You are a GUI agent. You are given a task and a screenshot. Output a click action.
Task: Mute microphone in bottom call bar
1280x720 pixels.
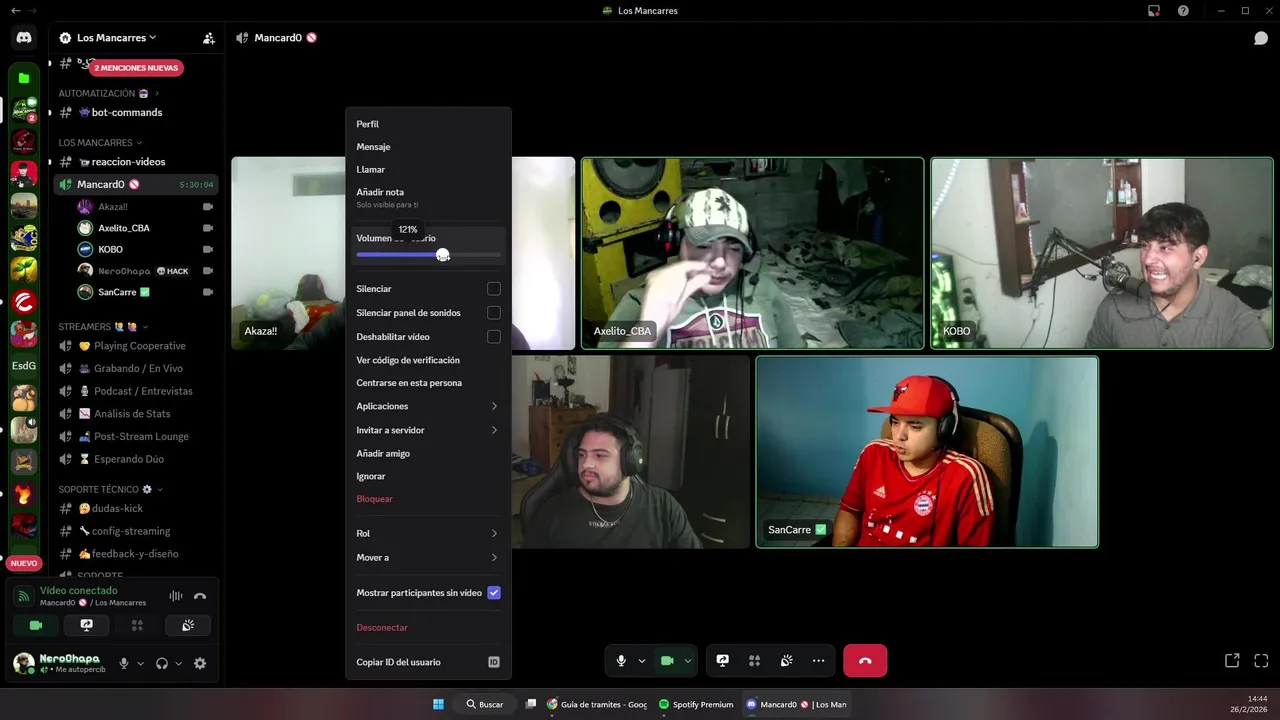point(621,661)
